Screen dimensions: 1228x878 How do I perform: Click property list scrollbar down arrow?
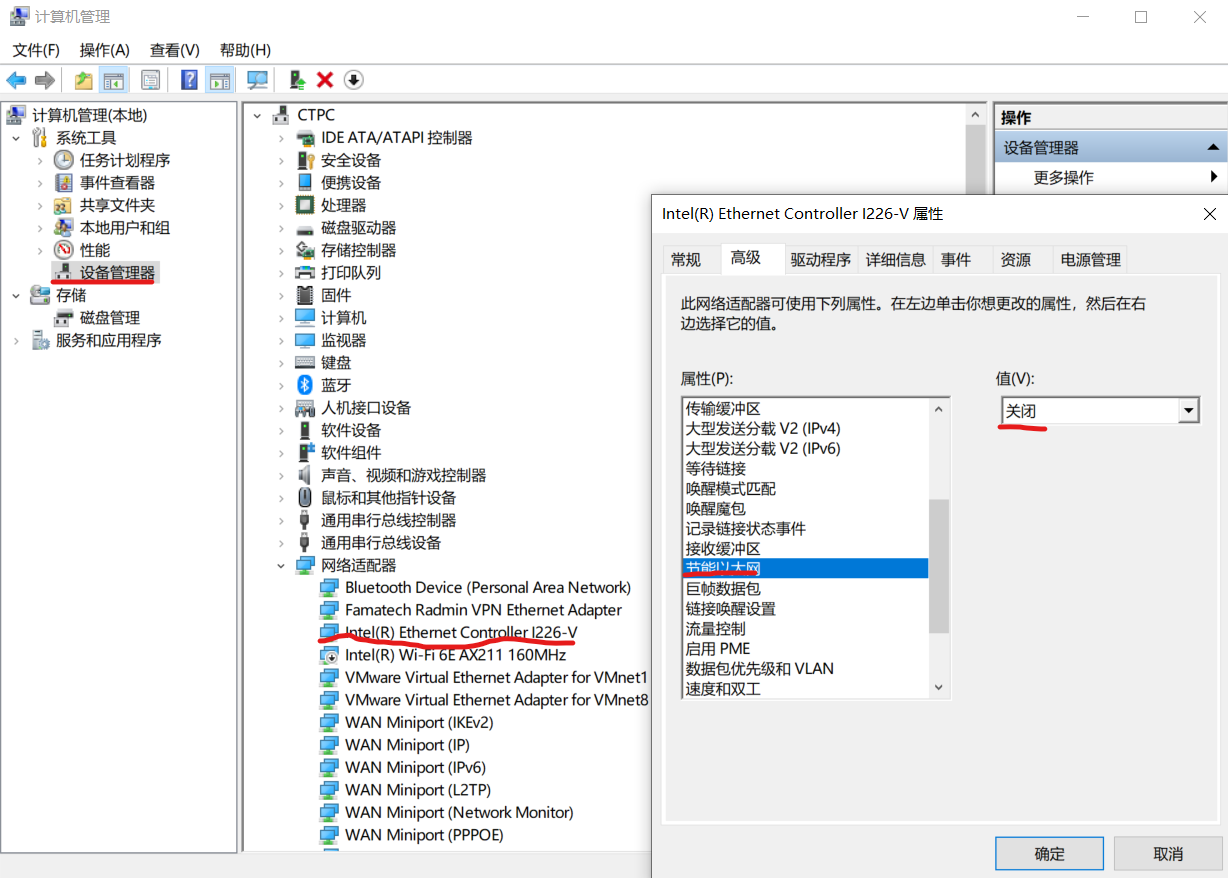[x=938, y=687]
